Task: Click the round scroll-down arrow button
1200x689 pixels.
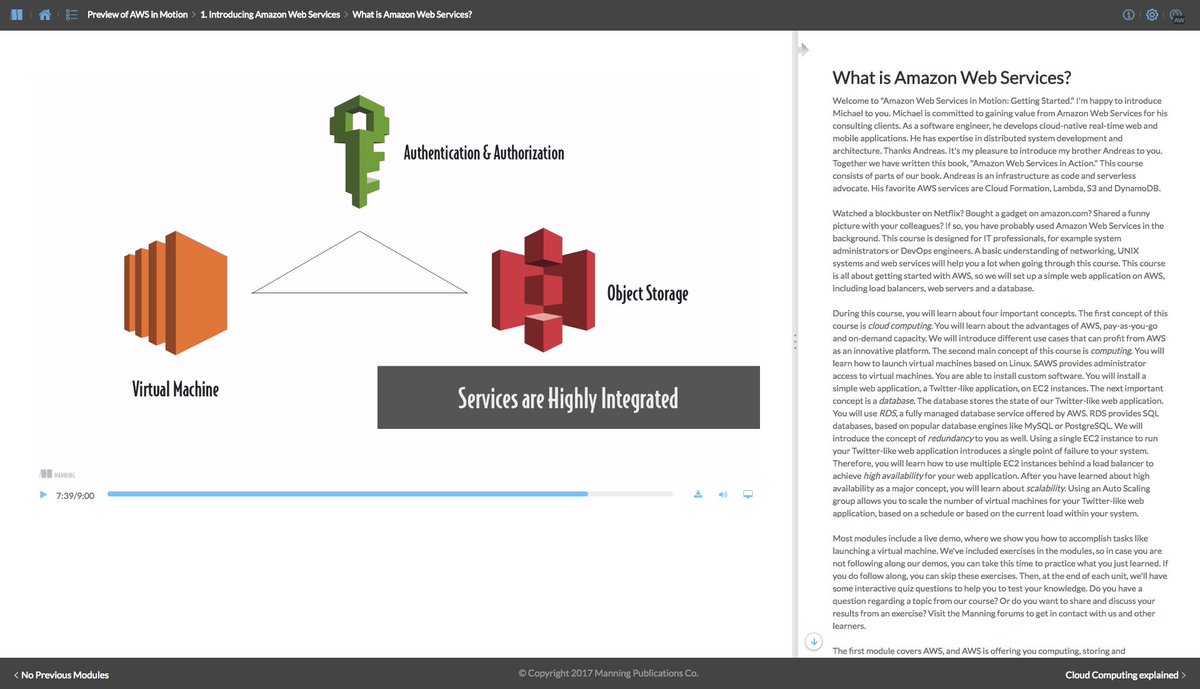Action: click(x=813, y=641)
